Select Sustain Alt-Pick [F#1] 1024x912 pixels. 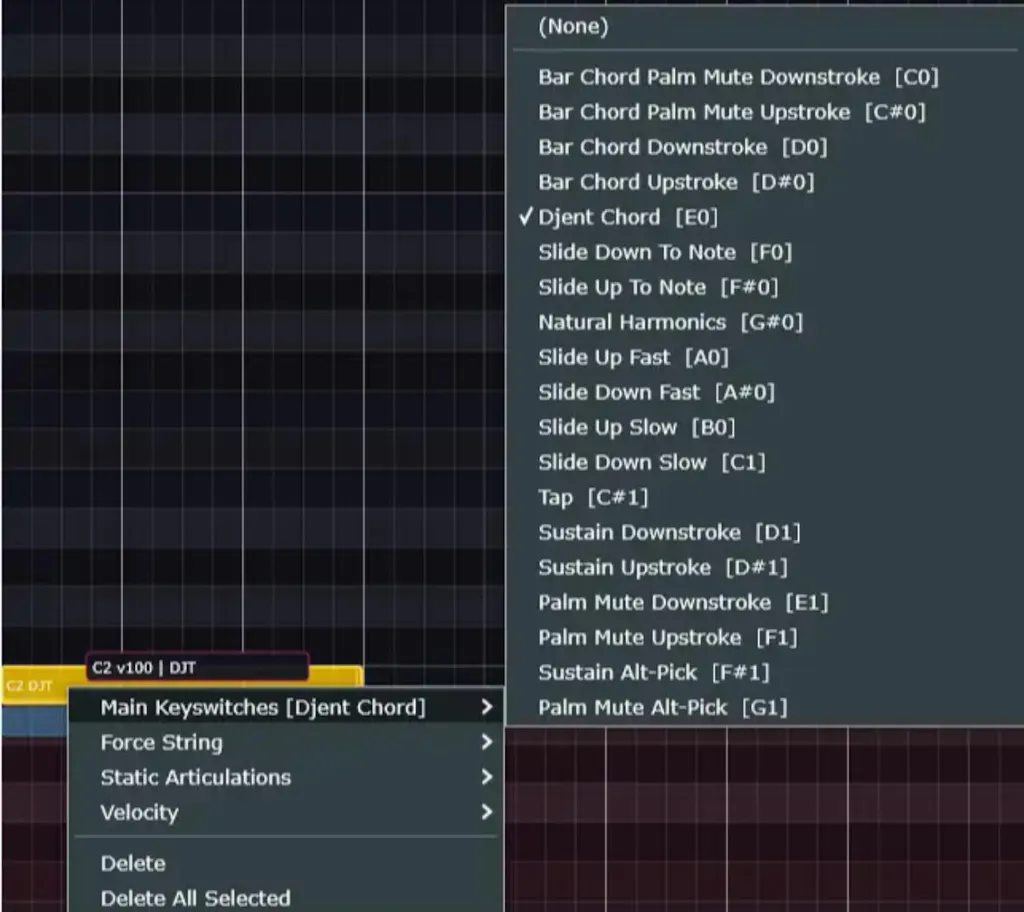[x=653, y=672]
